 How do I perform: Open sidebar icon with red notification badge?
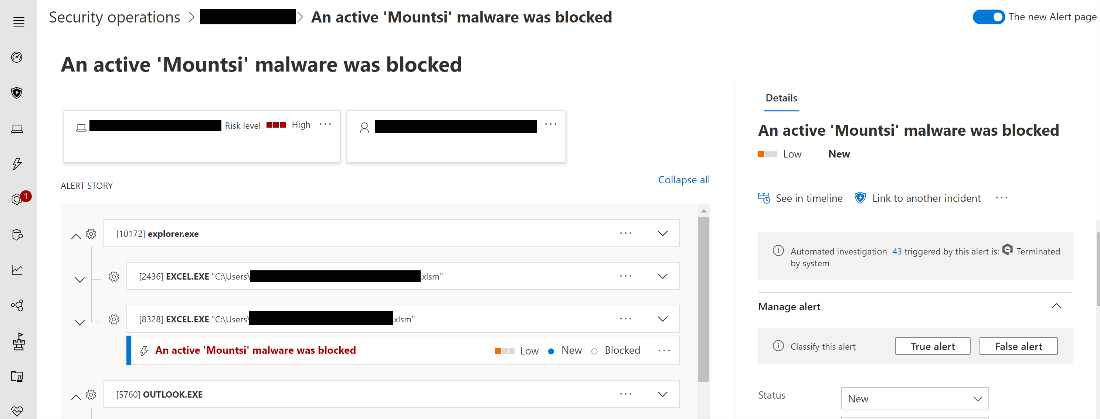17,199
